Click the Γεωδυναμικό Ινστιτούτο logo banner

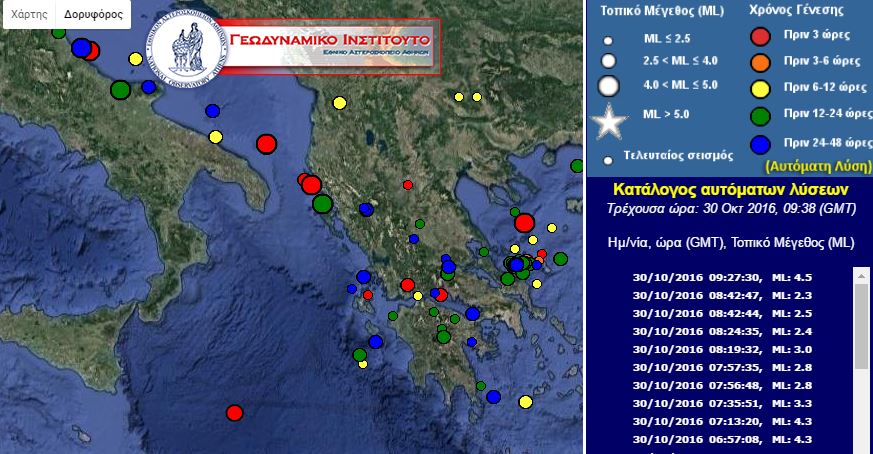(293, 47)
